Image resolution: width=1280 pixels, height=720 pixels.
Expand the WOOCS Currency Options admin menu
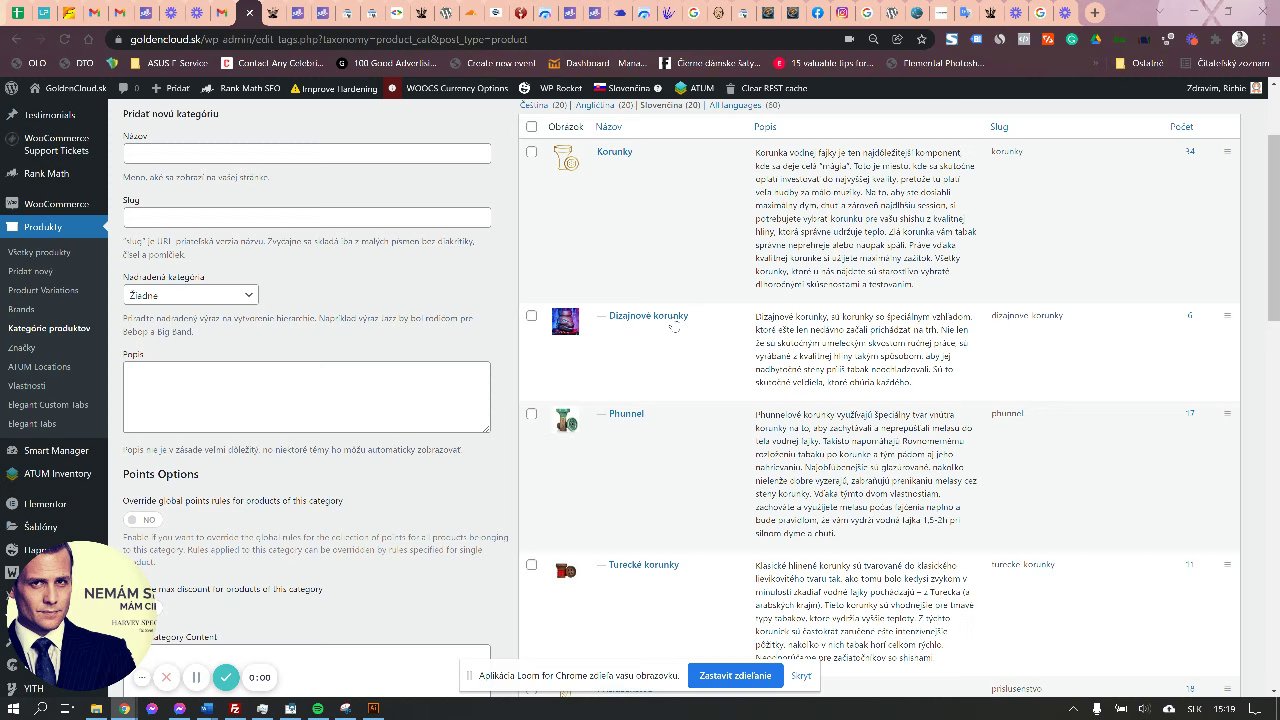(x=456, y=88)
